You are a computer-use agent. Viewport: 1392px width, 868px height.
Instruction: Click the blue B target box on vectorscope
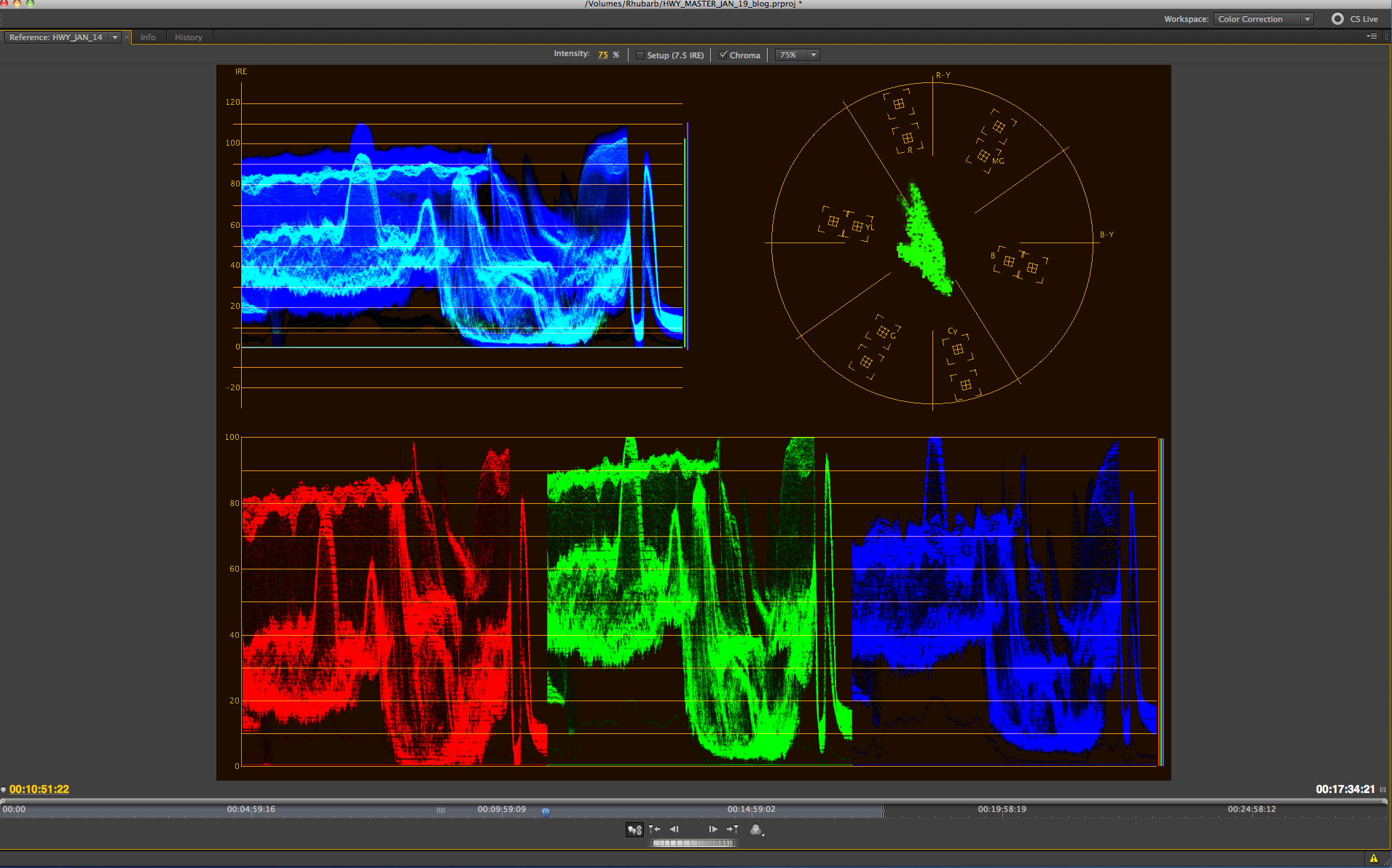[x=1009, y=261]
